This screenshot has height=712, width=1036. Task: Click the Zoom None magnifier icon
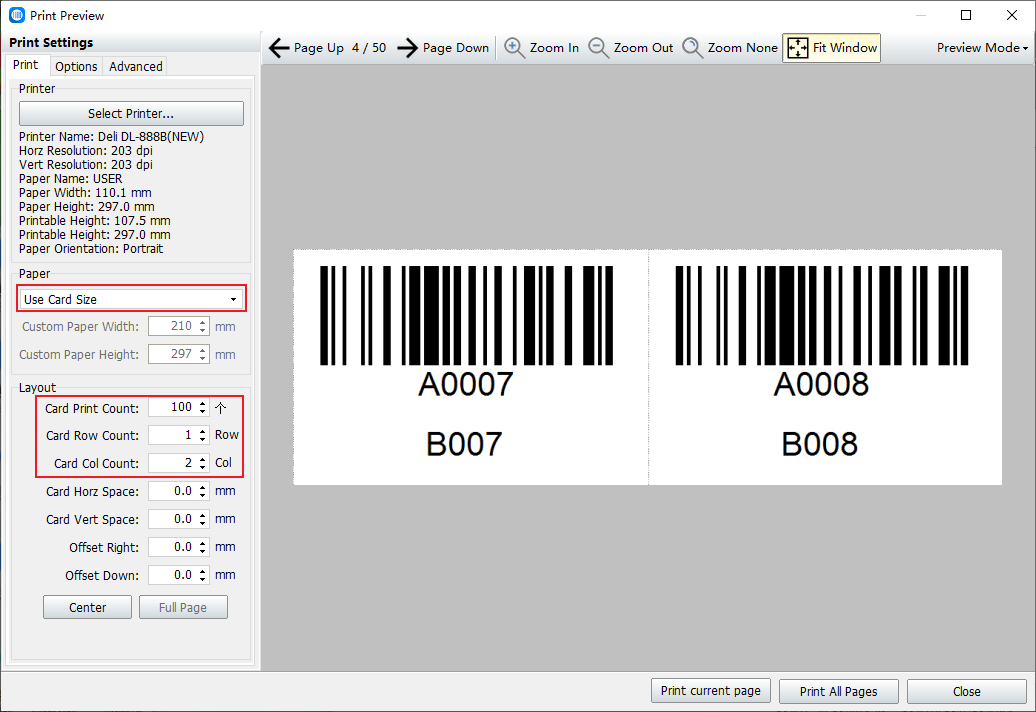pyautogui.click(x=692, y=48)
